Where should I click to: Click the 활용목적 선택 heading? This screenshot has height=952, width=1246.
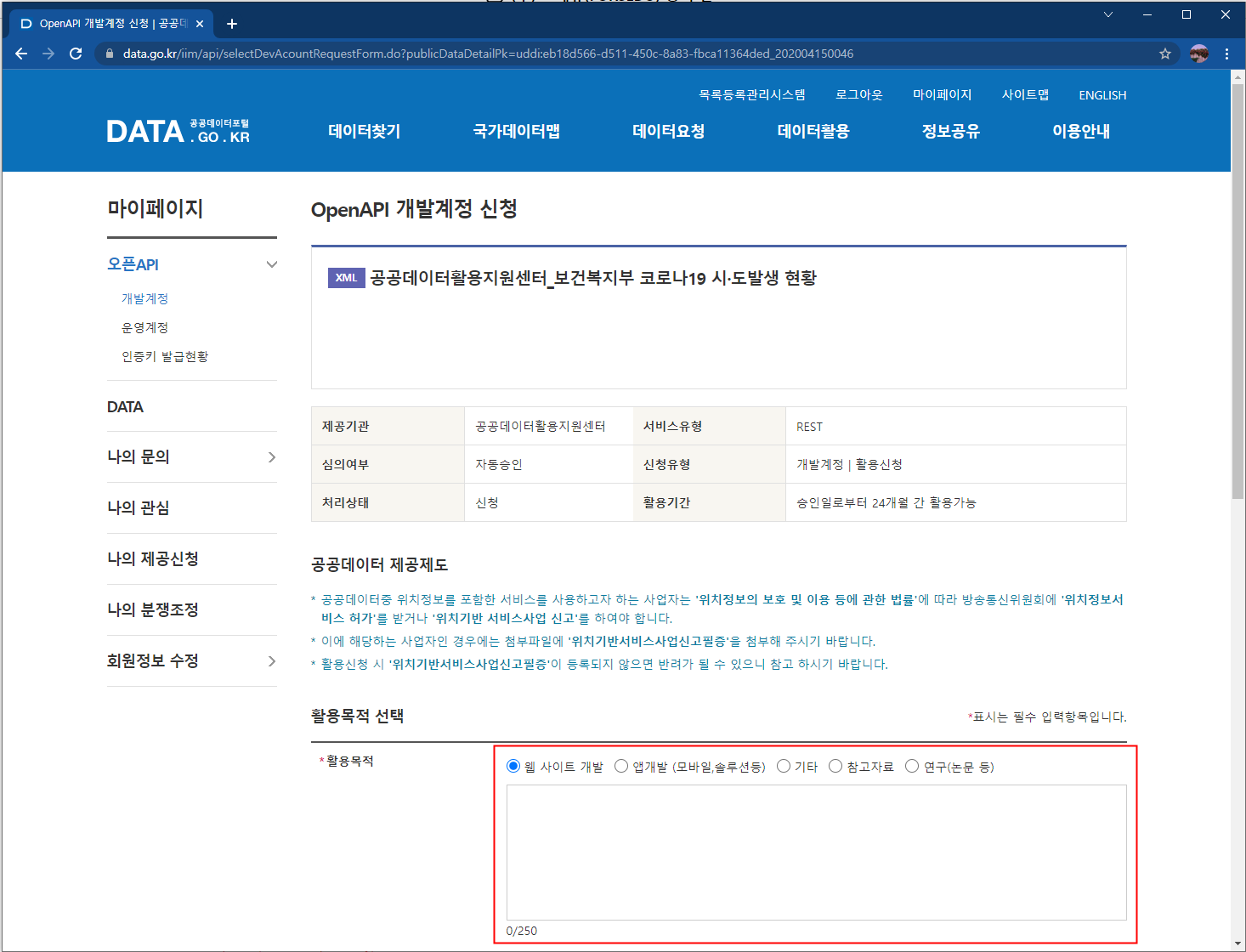(358, 717)
